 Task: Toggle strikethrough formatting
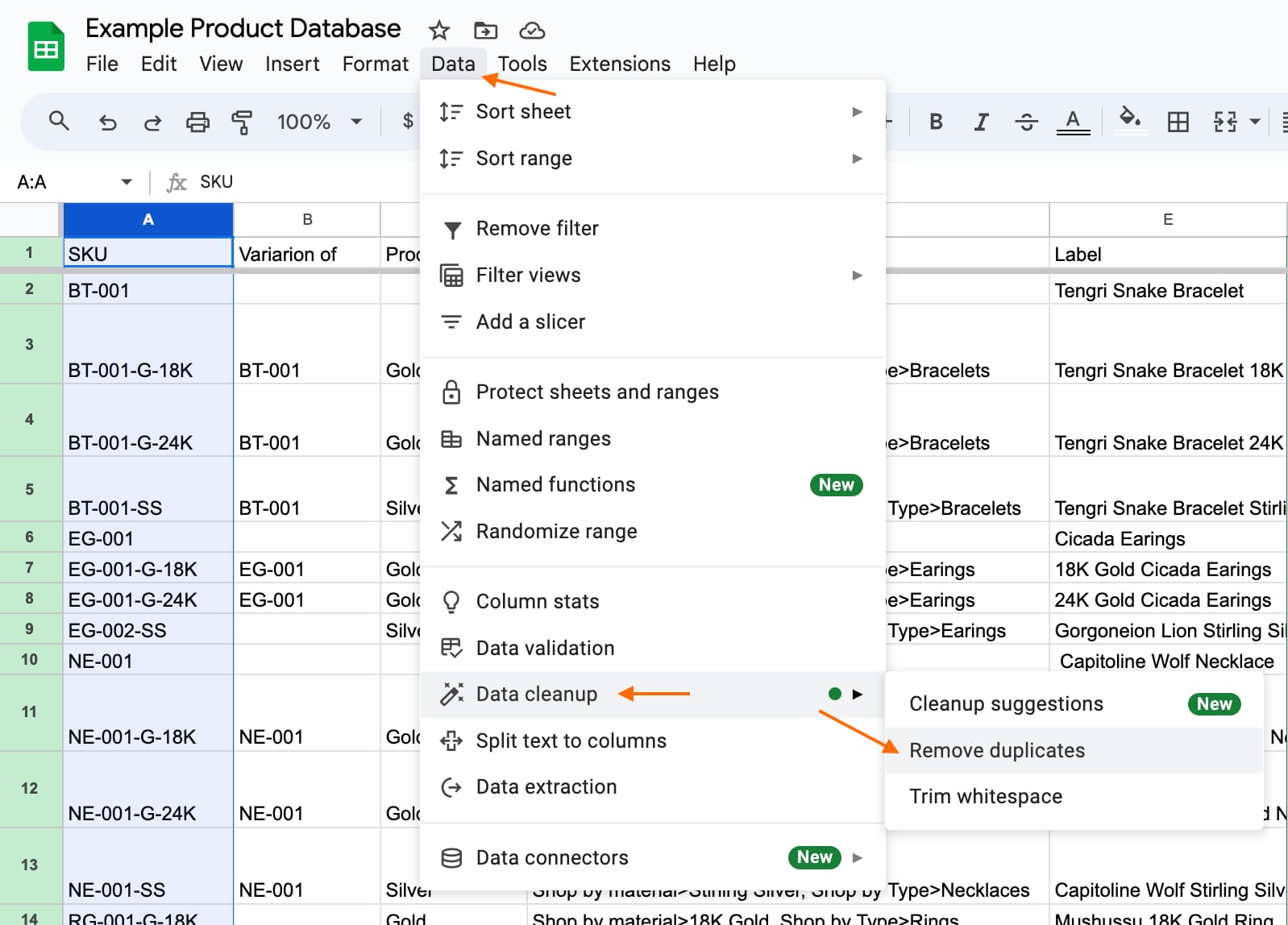(1026, 122)
